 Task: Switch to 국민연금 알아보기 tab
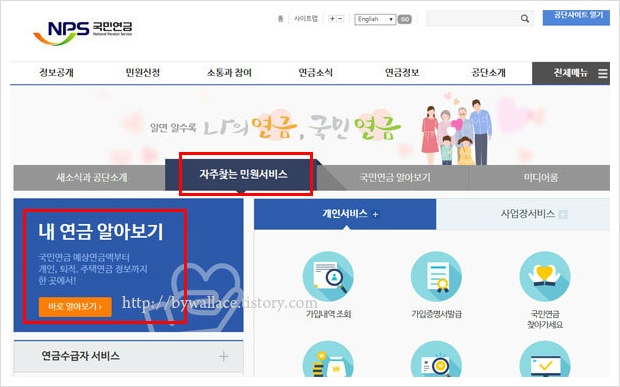click(395, 177)
